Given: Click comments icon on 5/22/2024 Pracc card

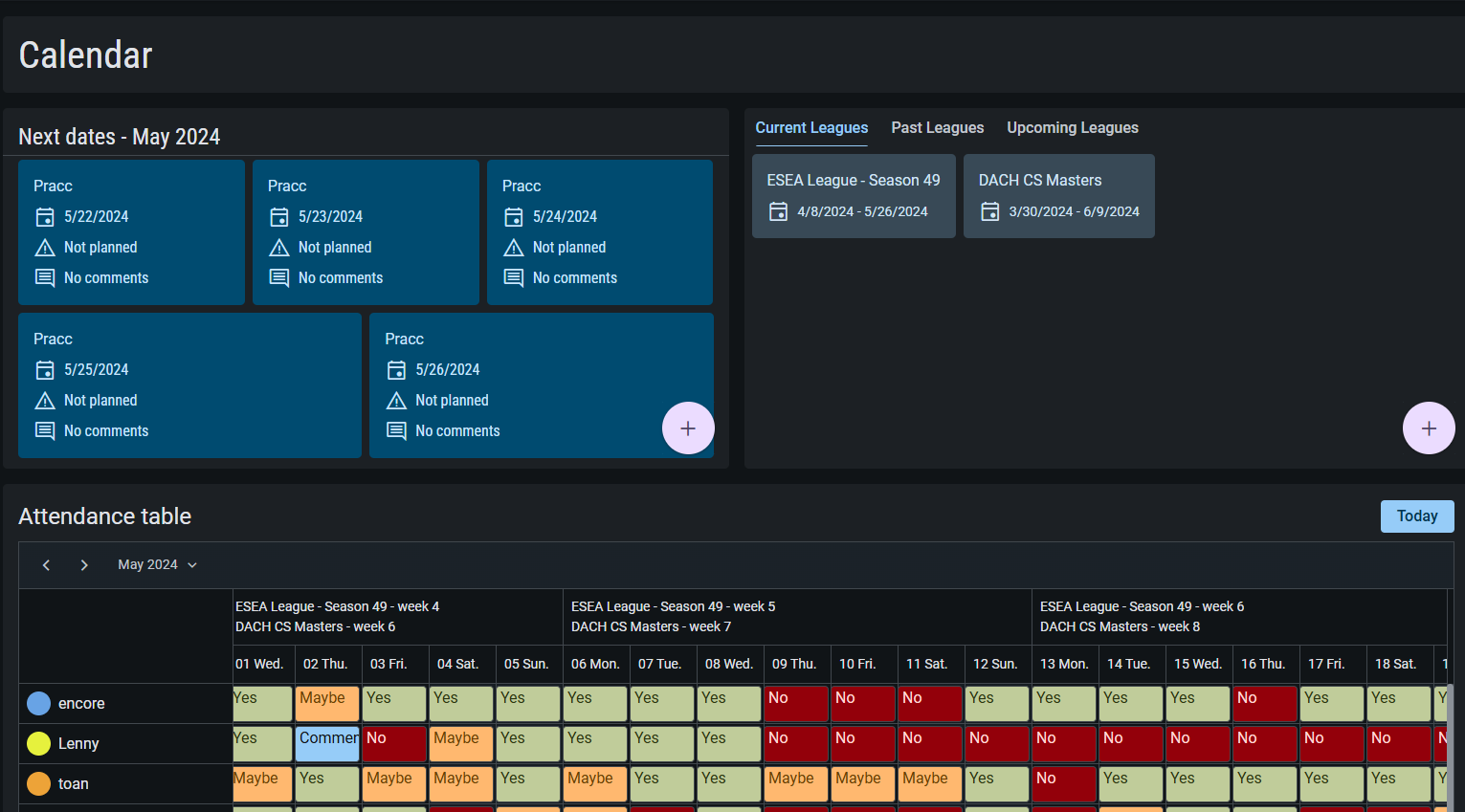Looking at the screenshot, I should point(45,278).
